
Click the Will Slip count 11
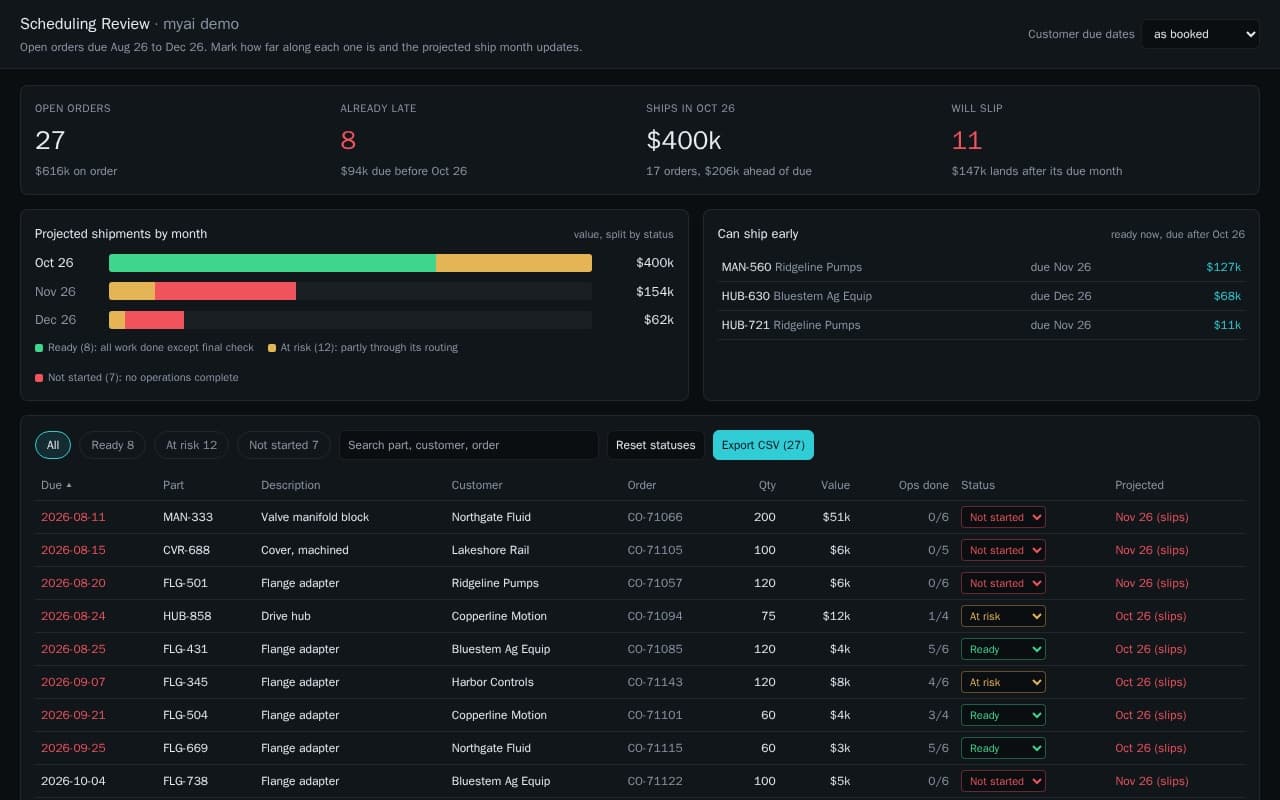click(x=966, y=140)
